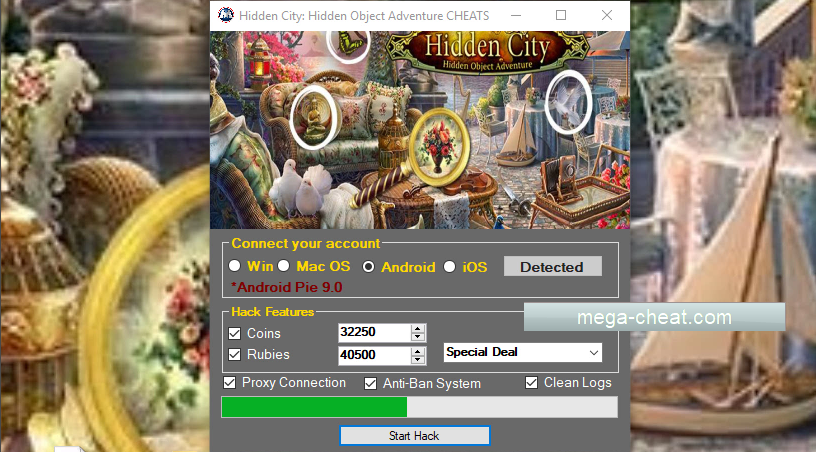Increase Rubies value with the up arrow

click(418, 351)
